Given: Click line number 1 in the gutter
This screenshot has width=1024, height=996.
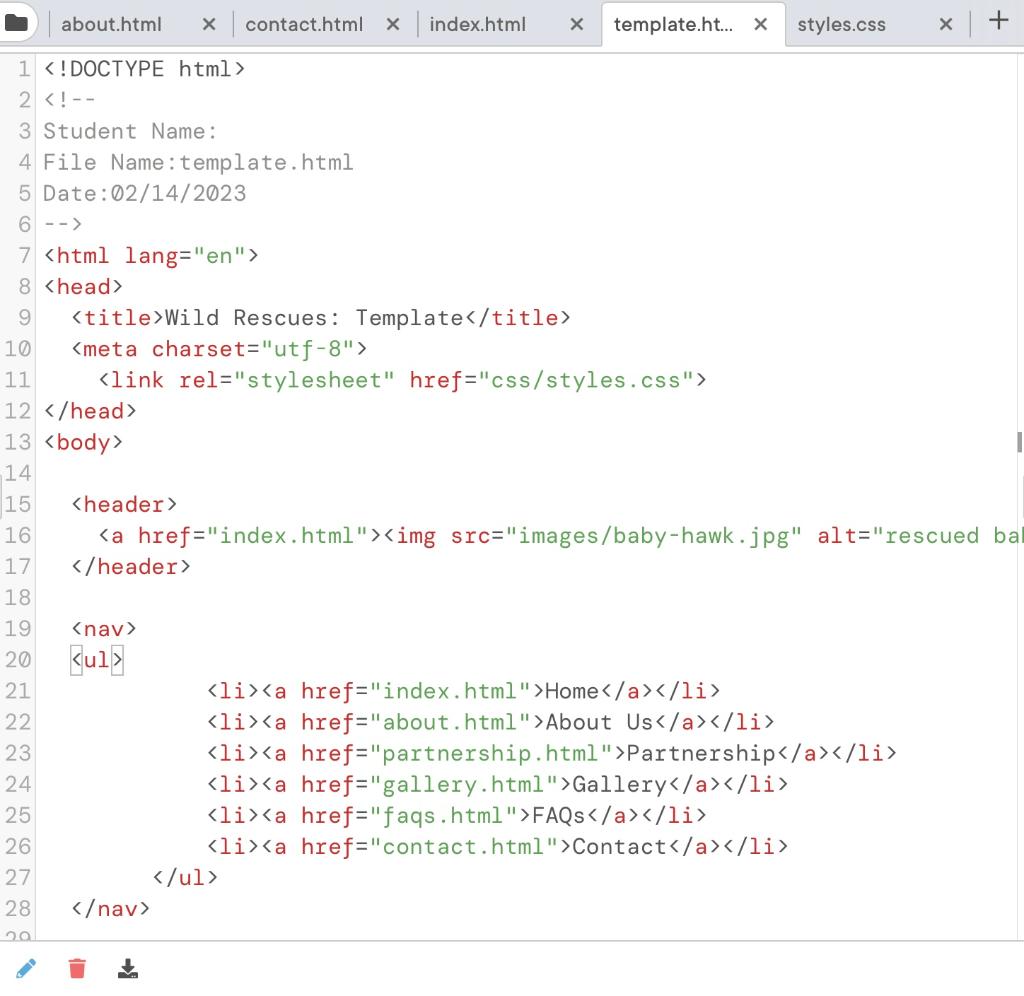Looking at the screenshot, I should tap(24, 69).
